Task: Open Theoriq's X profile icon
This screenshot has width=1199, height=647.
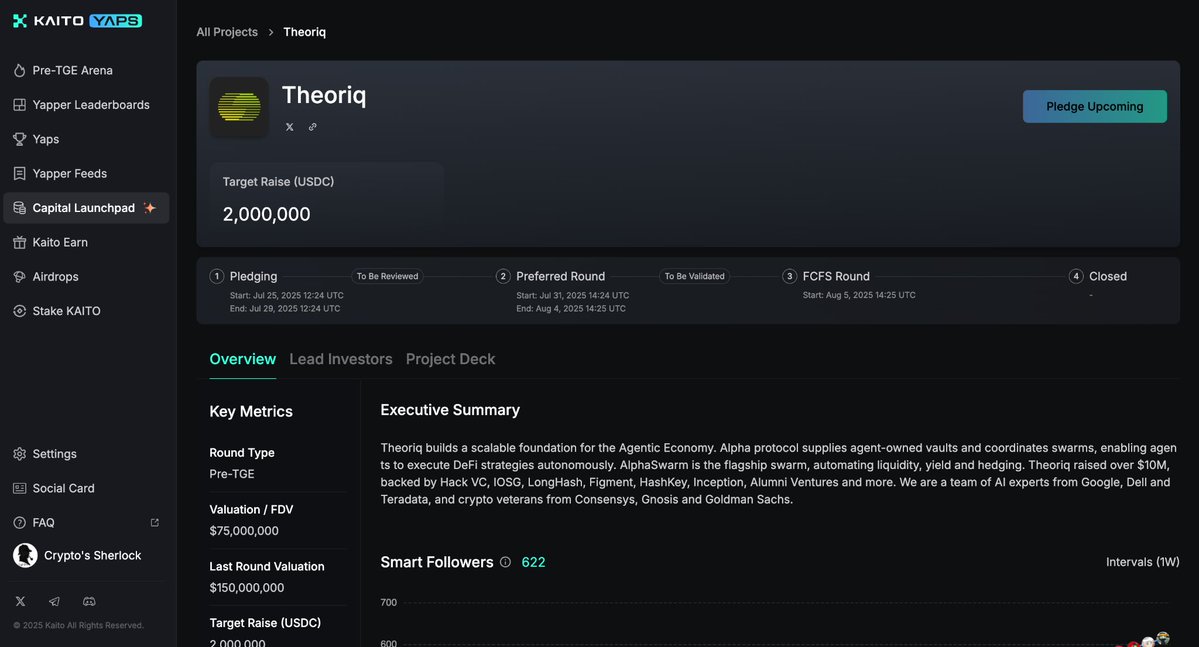Action: 290,127
